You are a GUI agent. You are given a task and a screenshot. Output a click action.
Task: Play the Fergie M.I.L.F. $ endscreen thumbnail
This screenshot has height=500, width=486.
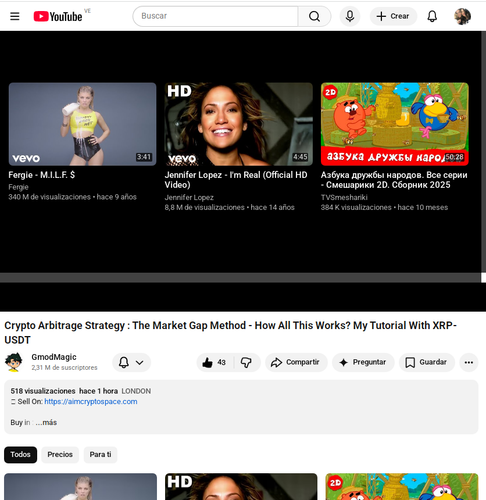click(82, 124)
